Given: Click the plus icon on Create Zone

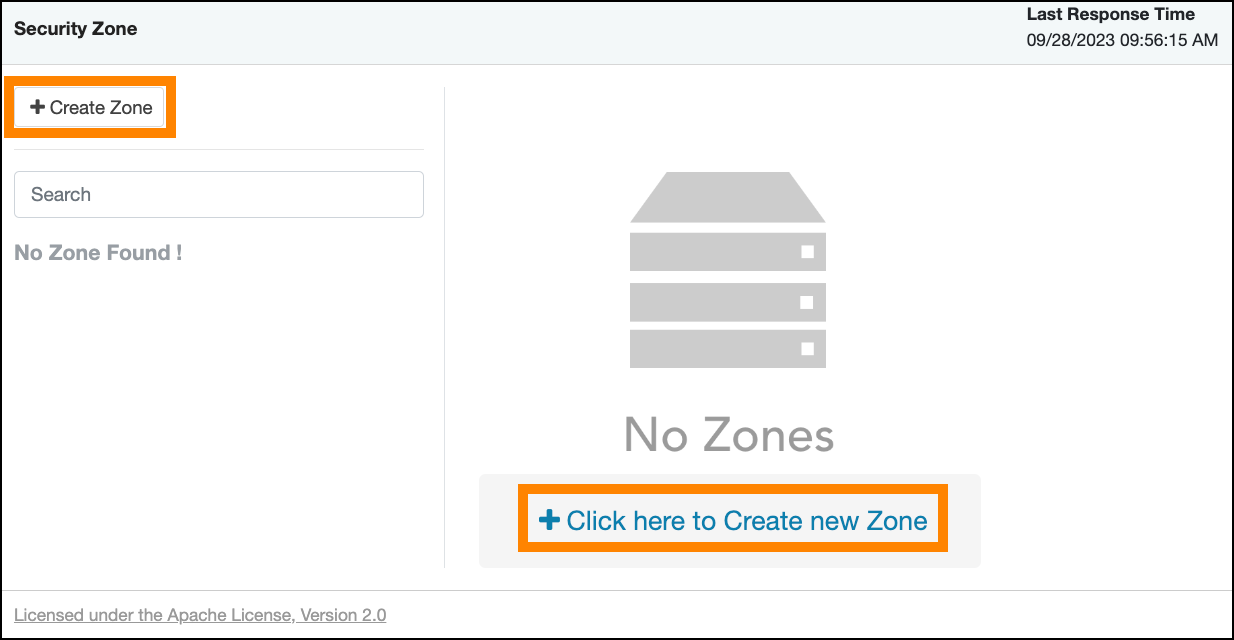Looking at the screenshot, I should (37, 107).
